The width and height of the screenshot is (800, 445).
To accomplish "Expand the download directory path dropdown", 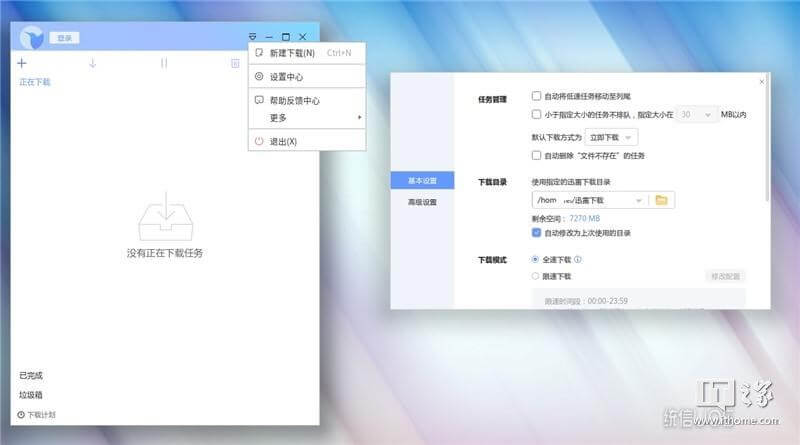I will [x=639, y=200].
